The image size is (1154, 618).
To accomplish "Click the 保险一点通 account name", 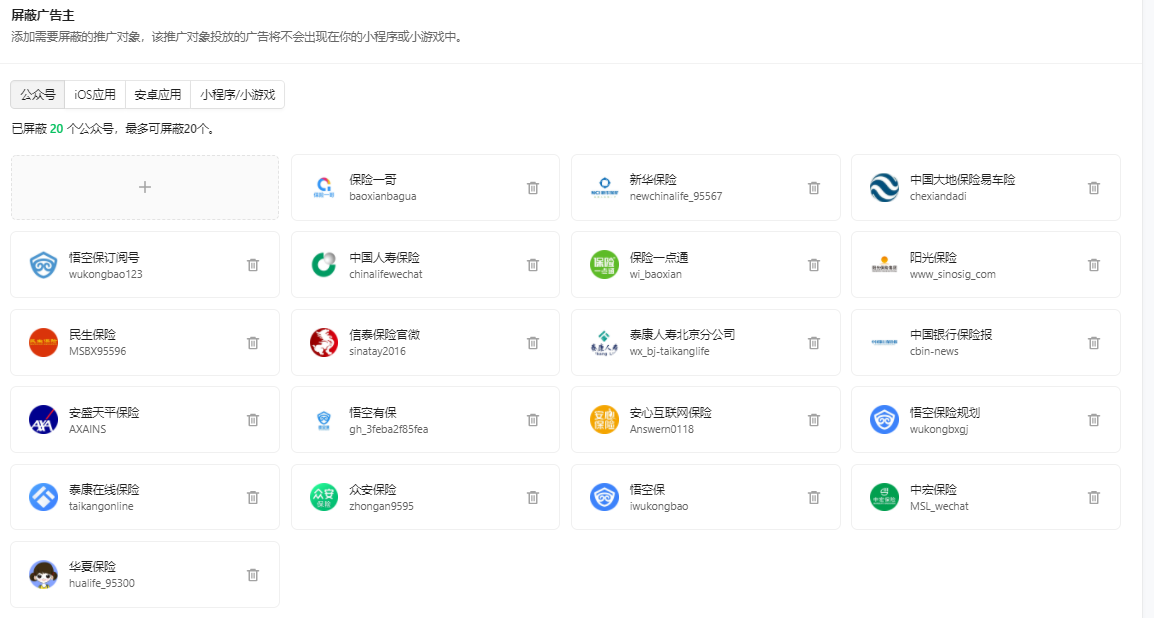I will tap(659, 258).
